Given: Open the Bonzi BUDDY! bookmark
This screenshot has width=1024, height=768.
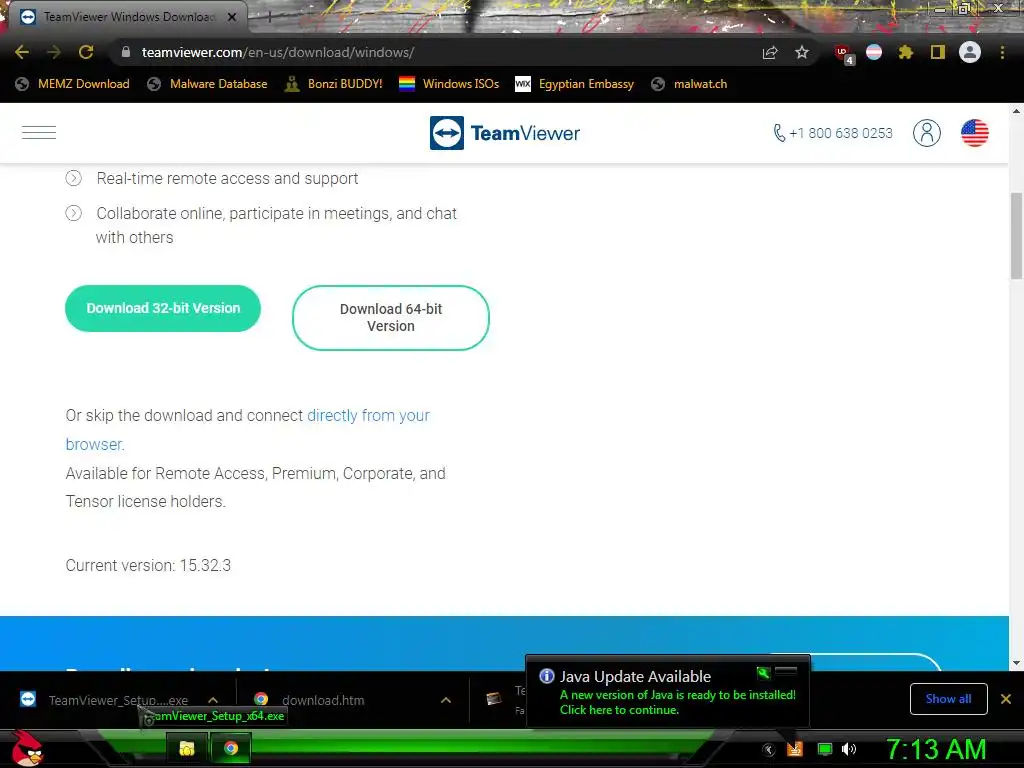Looking at the screenshot, I should click(334, 84).
